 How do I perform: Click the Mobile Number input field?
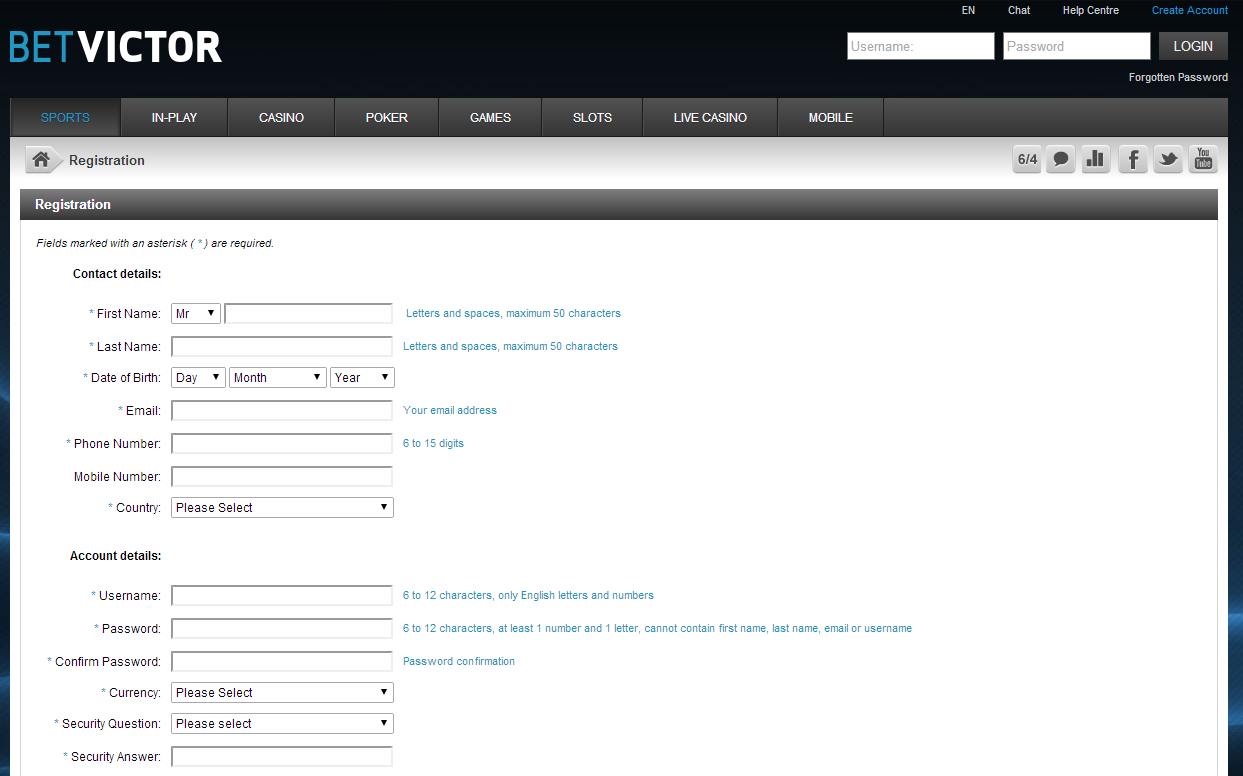pos(282,477)
